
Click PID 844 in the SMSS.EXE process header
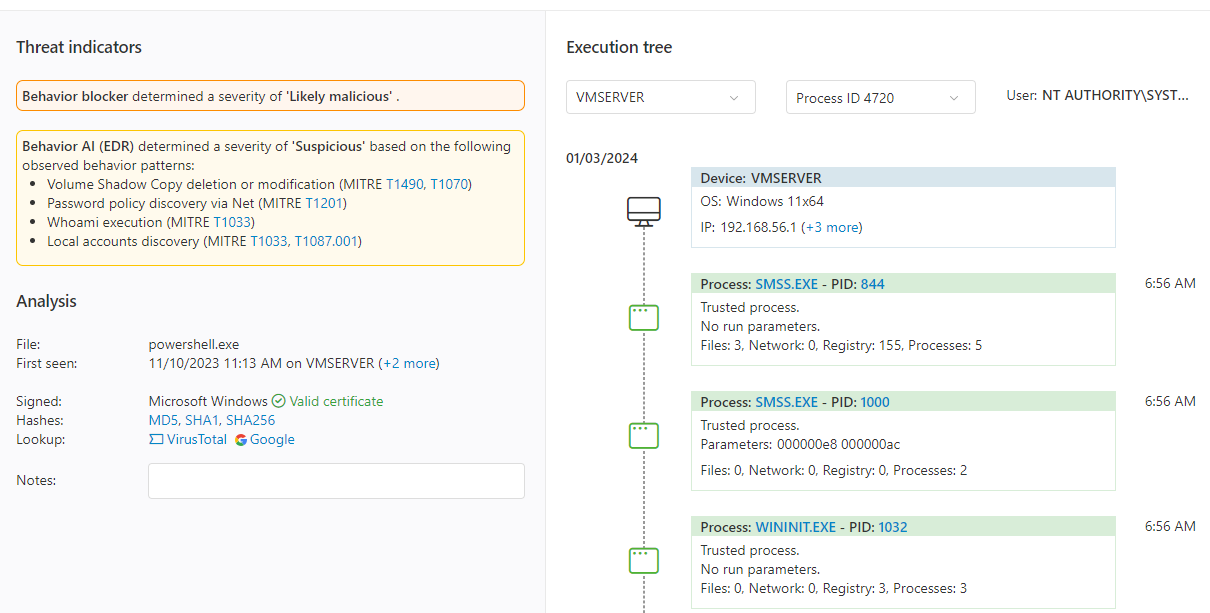coord(874,283)
